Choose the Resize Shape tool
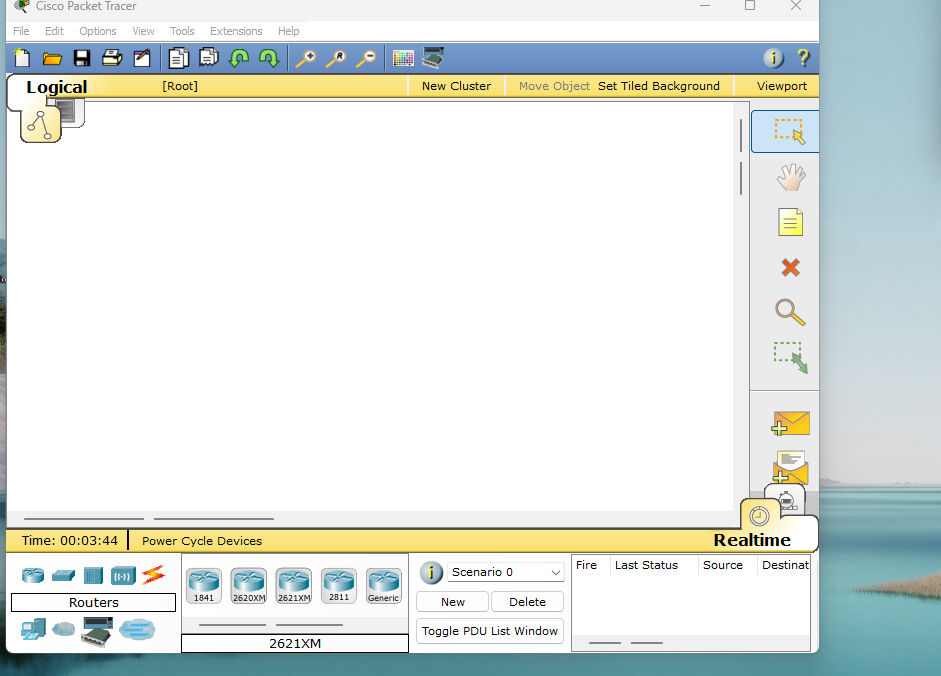This screenshot has width=941, height=676. tap(791, 358)
